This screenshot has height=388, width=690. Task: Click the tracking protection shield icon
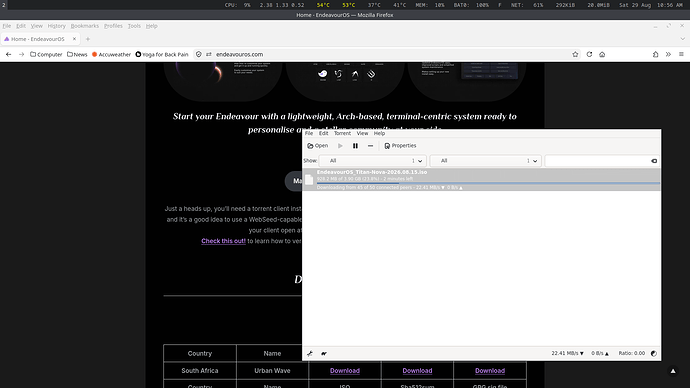[x=198, y=55]
